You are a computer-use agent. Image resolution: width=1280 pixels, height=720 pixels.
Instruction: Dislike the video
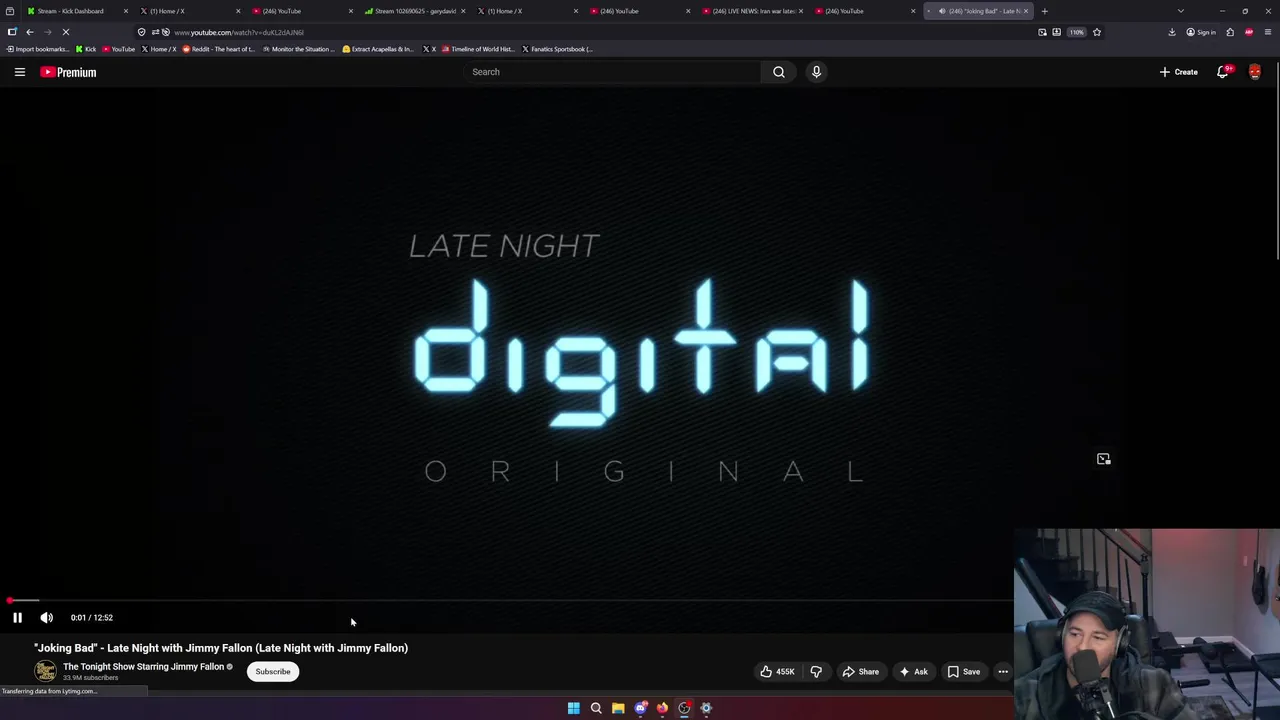(816, 672)
